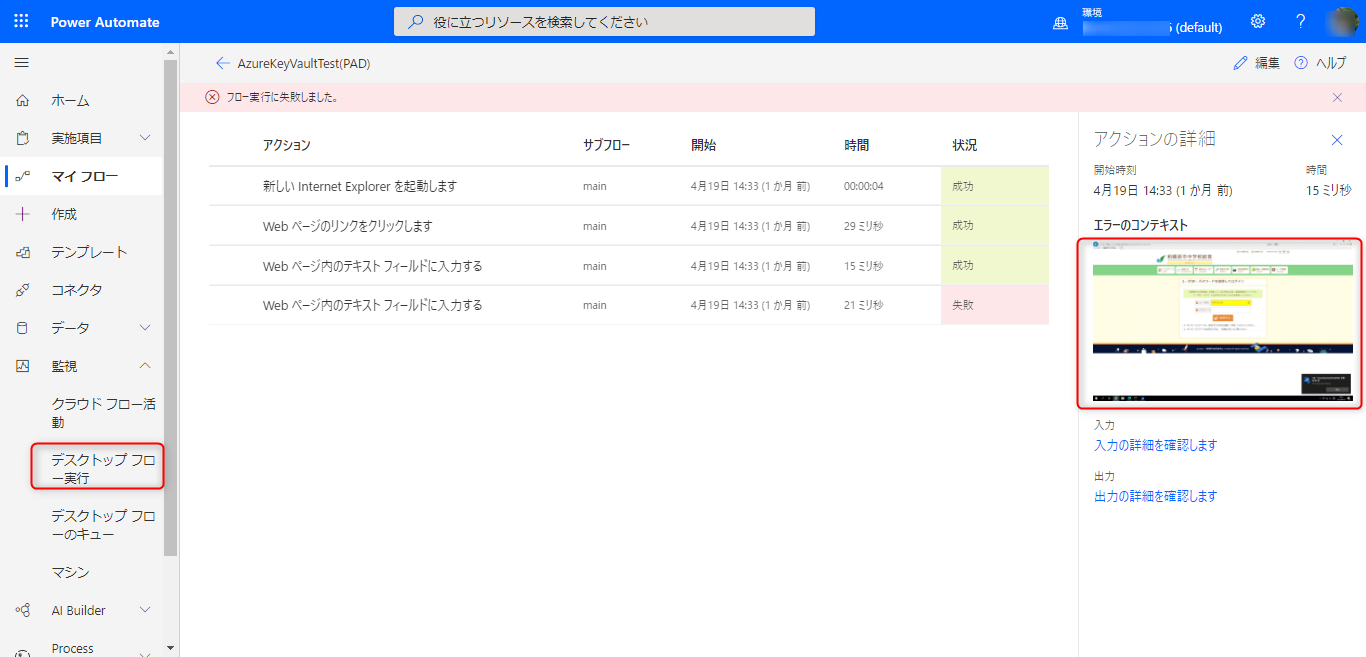Click the templates icon in the sidebar
This screenshot has width=1366, height=657.
coord(22,252)
